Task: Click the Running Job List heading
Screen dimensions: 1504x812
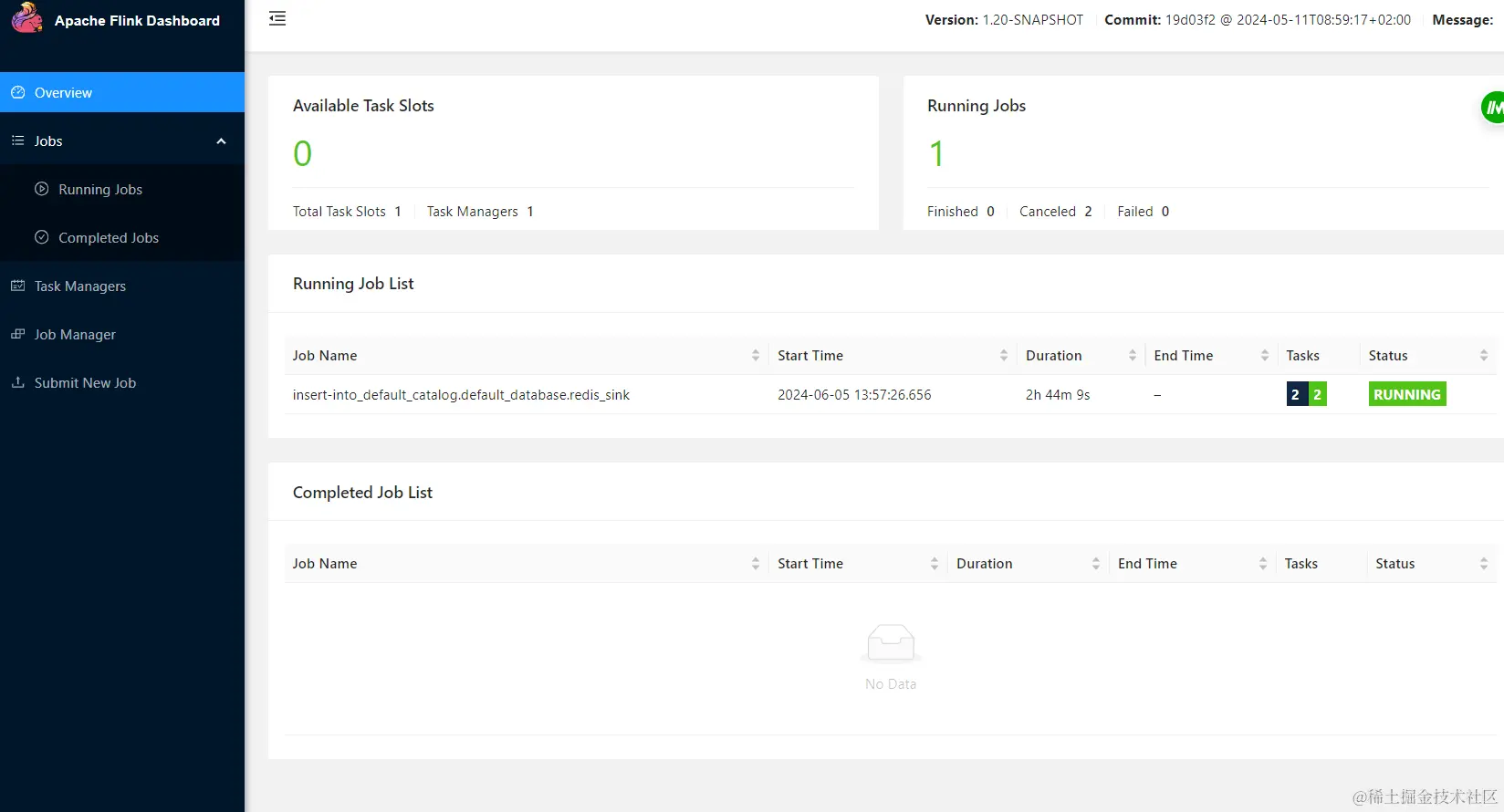Action: (x=353, y=284)
